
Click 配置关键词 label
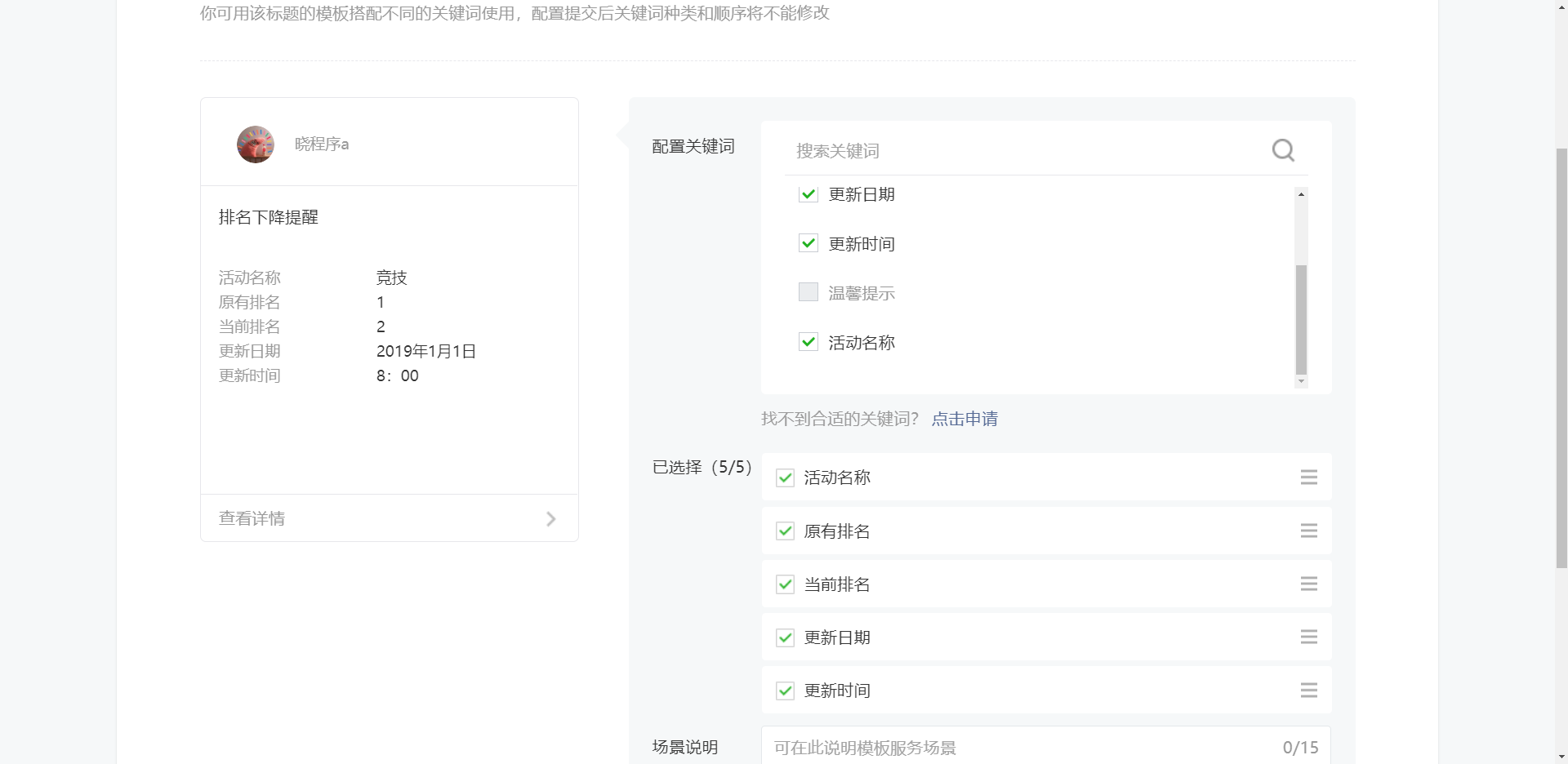click(693, 147)
